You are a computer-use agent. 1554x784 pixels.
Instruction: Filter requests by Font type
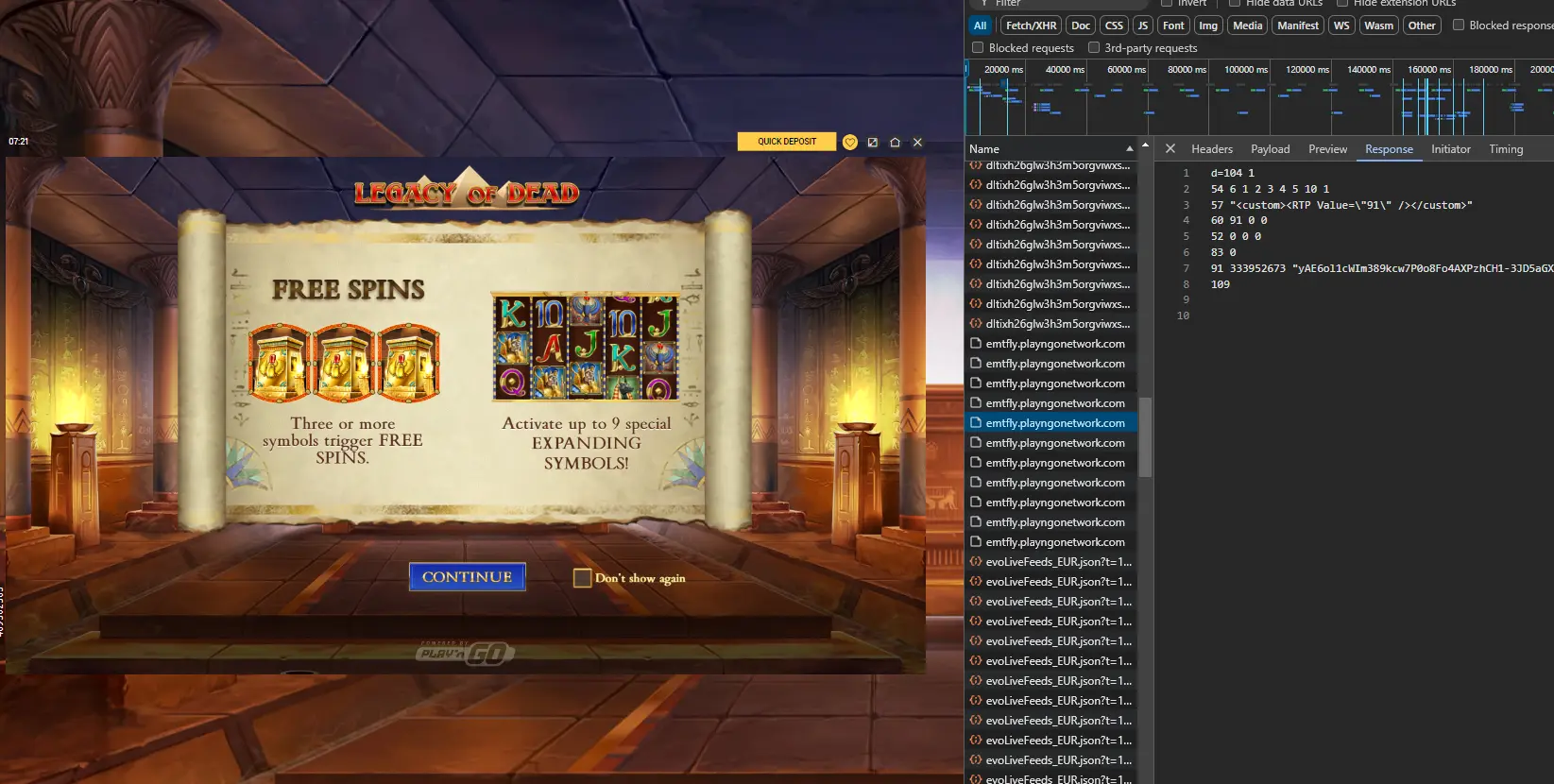click(x=1173, y=26)
